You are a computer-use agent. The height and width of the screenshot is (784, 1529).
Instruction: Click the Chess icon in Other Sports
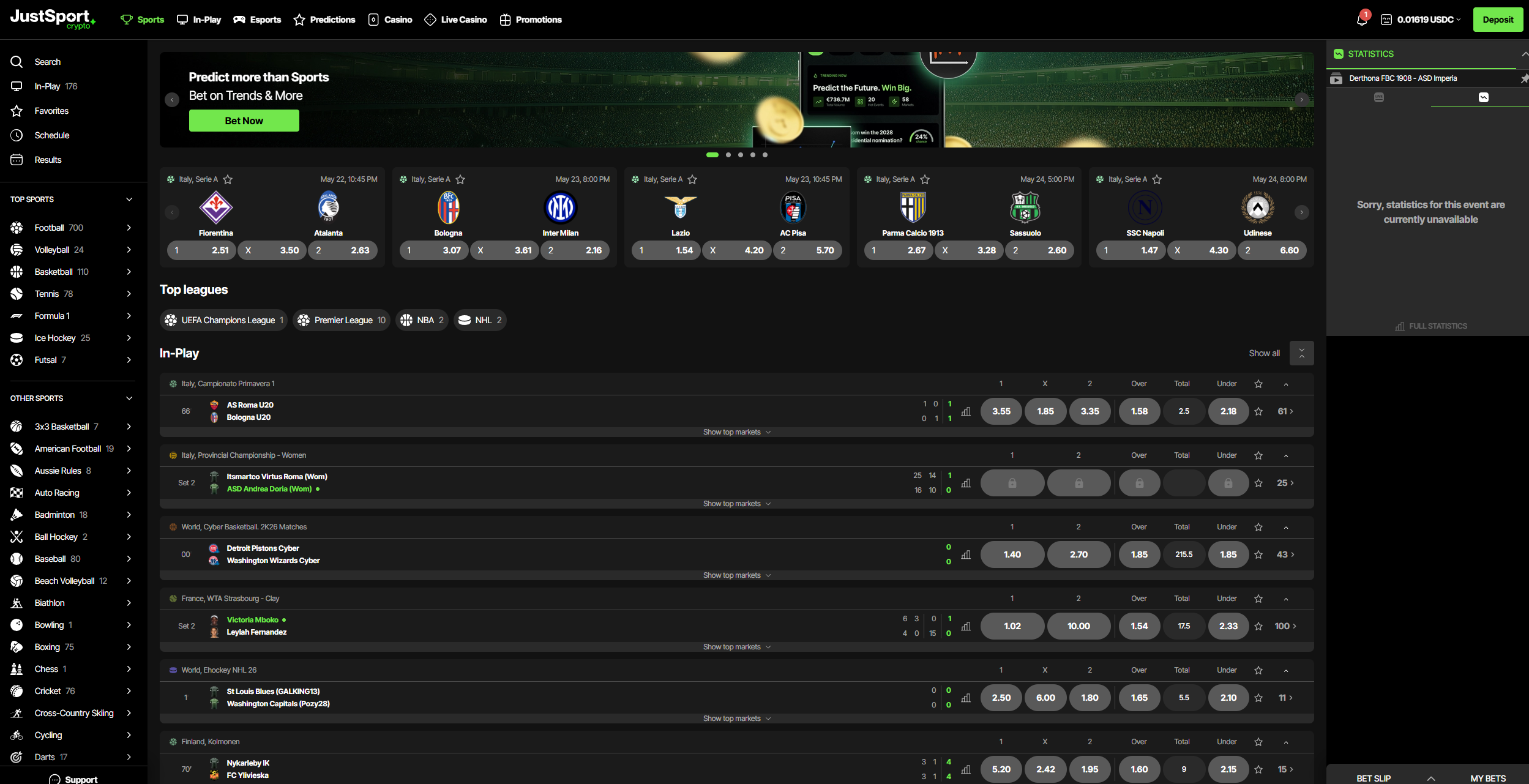pyautogui.click(x=17, y=669)
